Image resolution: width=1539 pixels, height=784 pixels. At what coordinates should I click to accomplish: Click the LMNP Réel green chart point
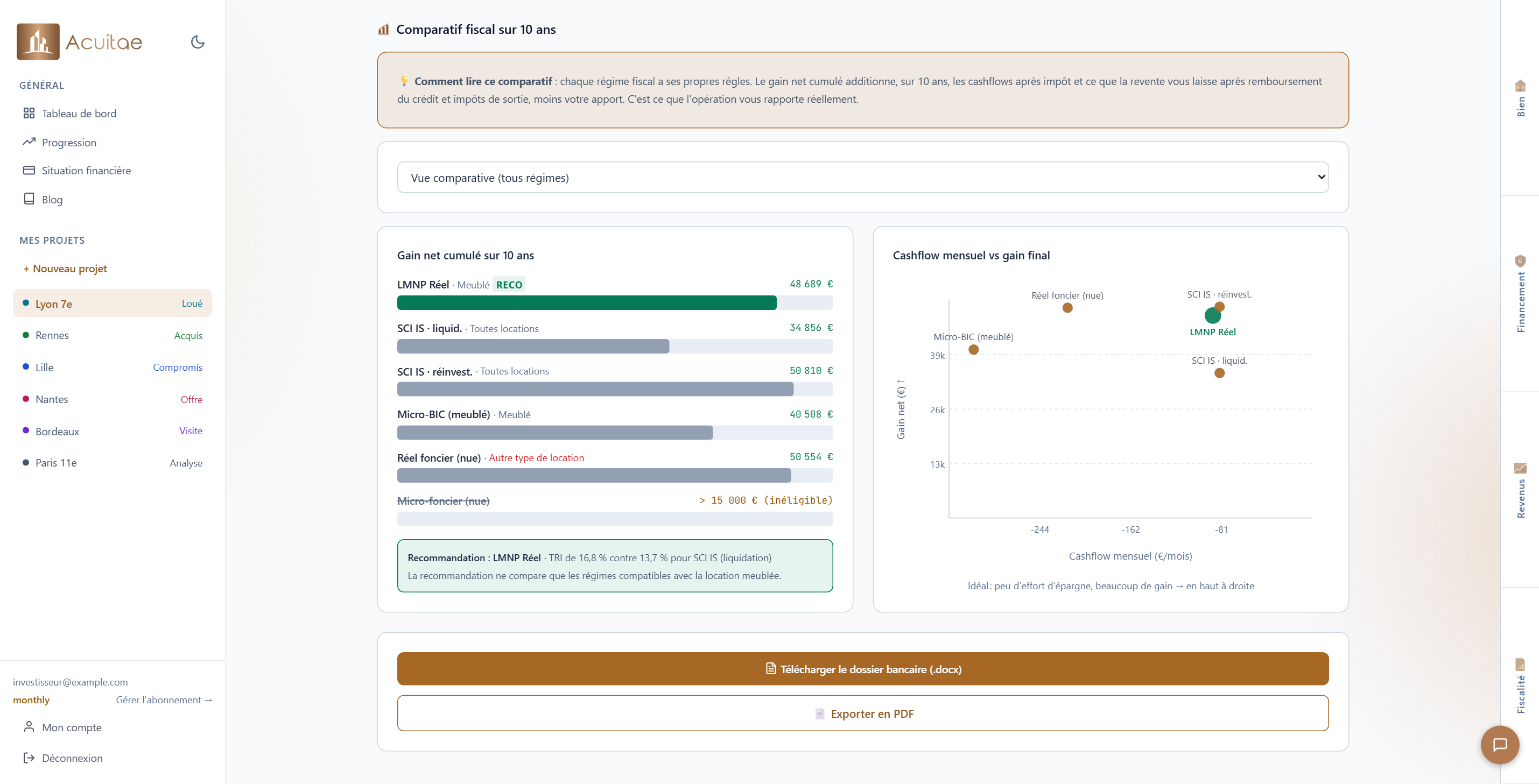pos(1213,315)
